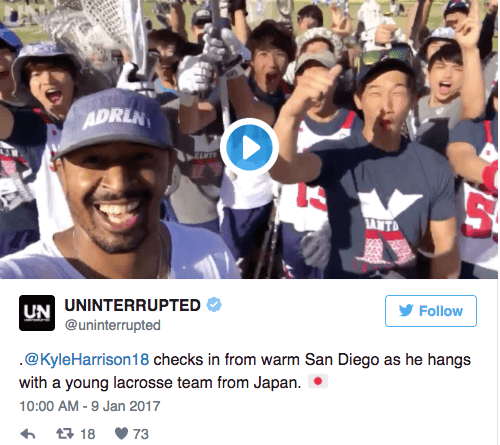Click the blue verified badge
This screenshot has width=500, height=445.
214,305
